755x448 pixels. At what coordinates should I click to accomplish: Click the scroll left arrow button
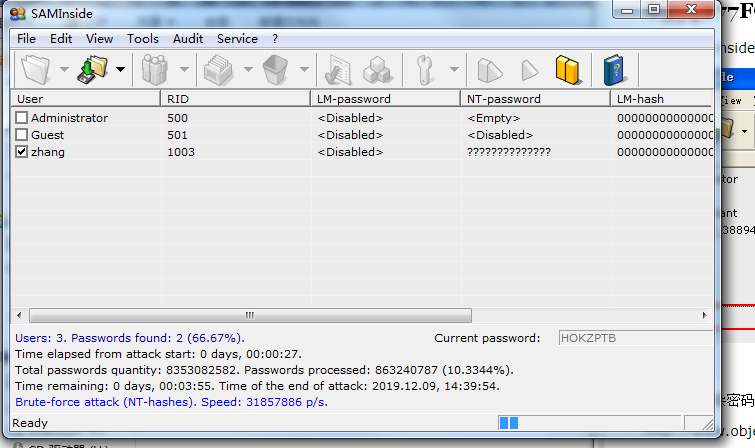19,316
